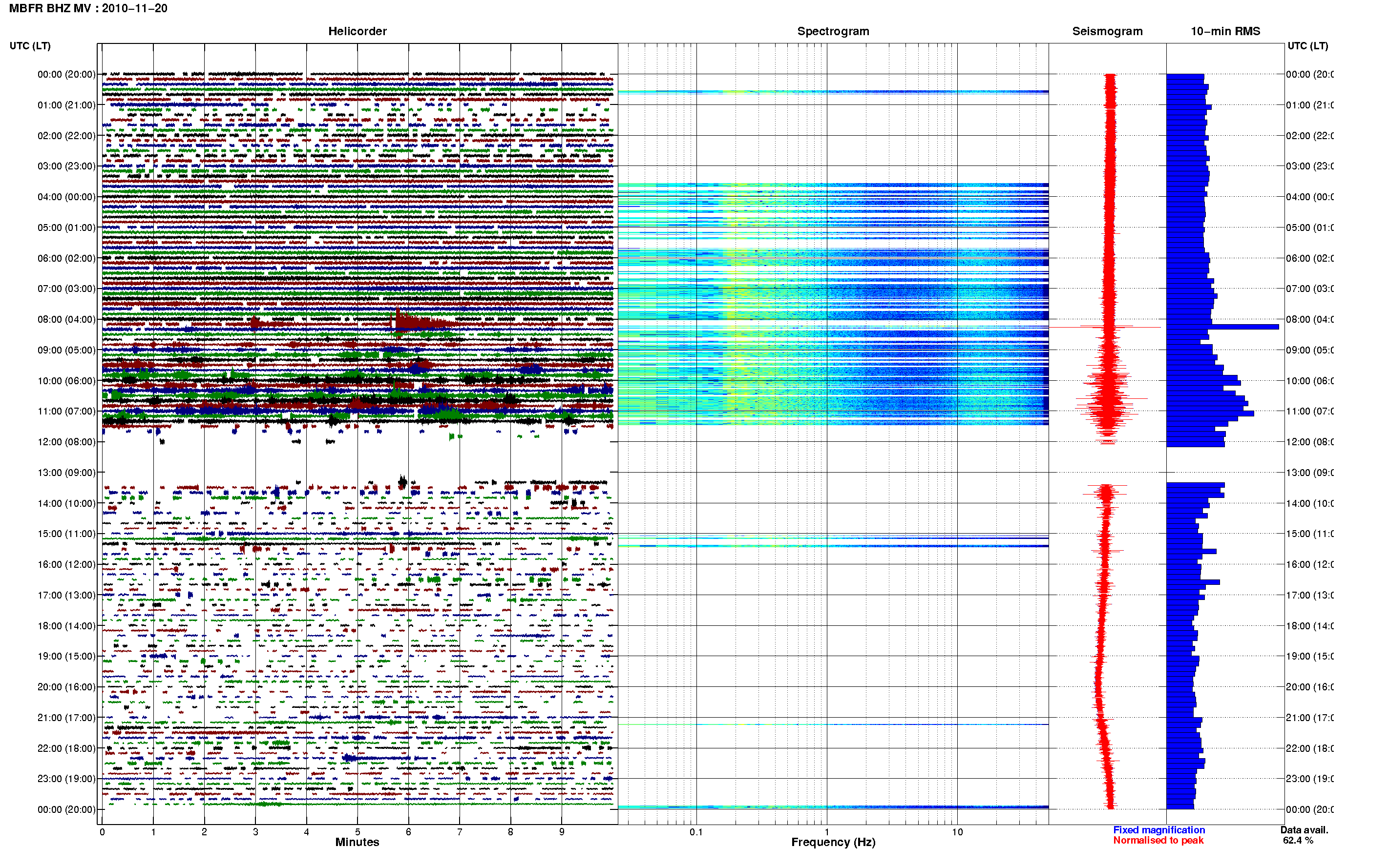Click the left 'UTC (LT)' axis label
Image resolution: width=1389 pixels, height=868 pixels.
point(30,46)
